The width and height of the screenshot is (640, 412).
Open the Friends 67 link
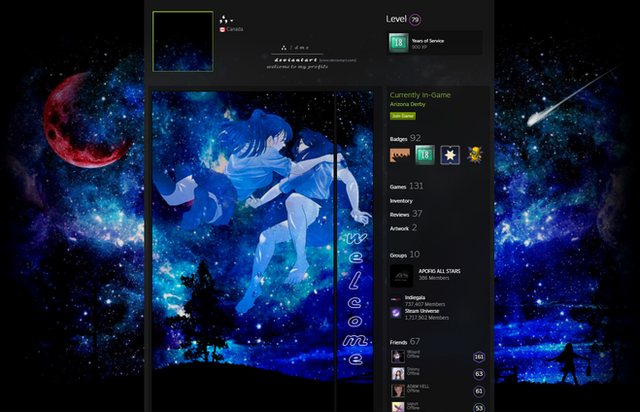click(x=404, y=342)
